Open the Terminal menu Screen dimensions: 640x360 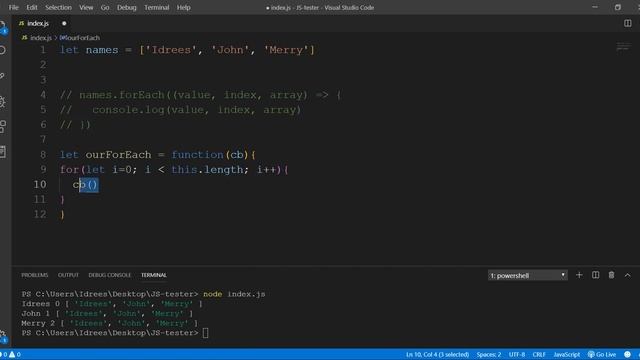156,7
